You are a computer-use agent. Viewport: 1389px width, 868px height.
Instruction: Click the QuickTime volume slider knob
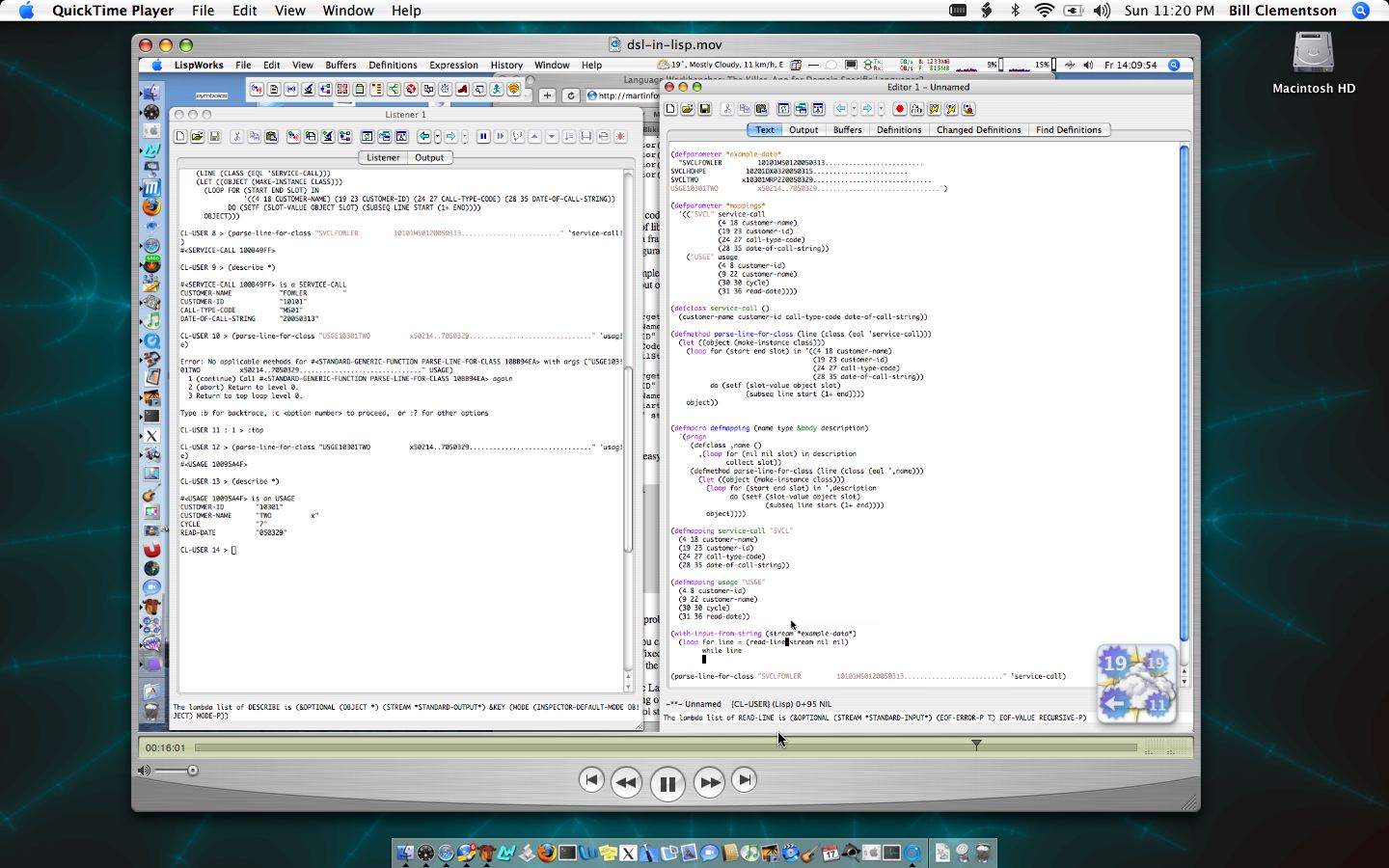coord(193,770)
